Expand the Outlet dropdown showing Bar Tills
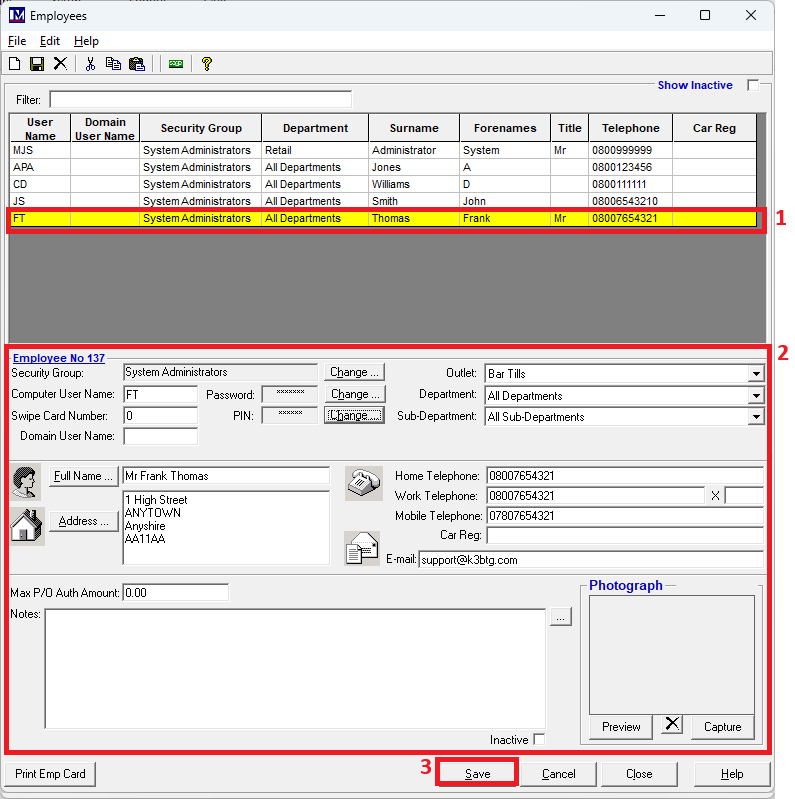 point(755,374)
